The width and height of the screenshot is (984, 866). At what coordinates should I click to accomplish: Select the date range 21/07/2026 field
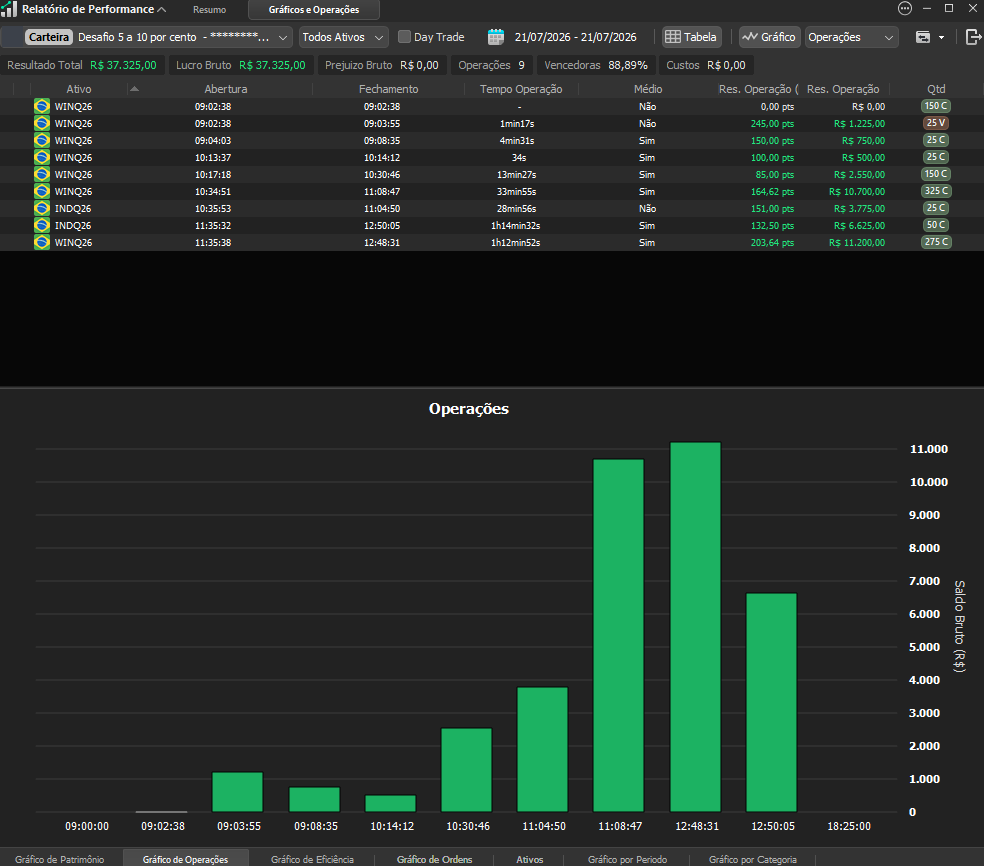coord(575,37)
